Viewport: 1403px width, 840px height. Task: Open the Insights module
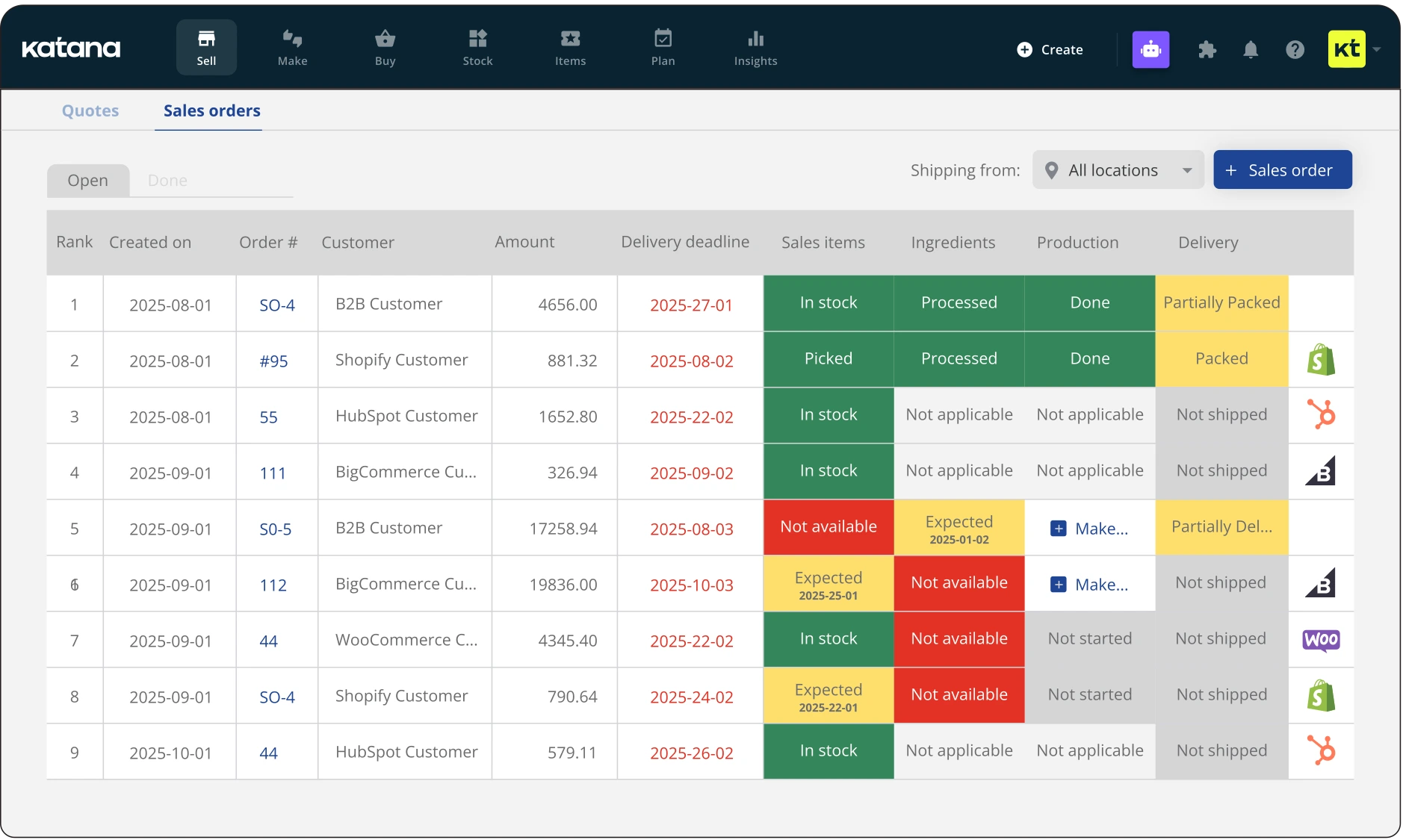coord(755,47)
